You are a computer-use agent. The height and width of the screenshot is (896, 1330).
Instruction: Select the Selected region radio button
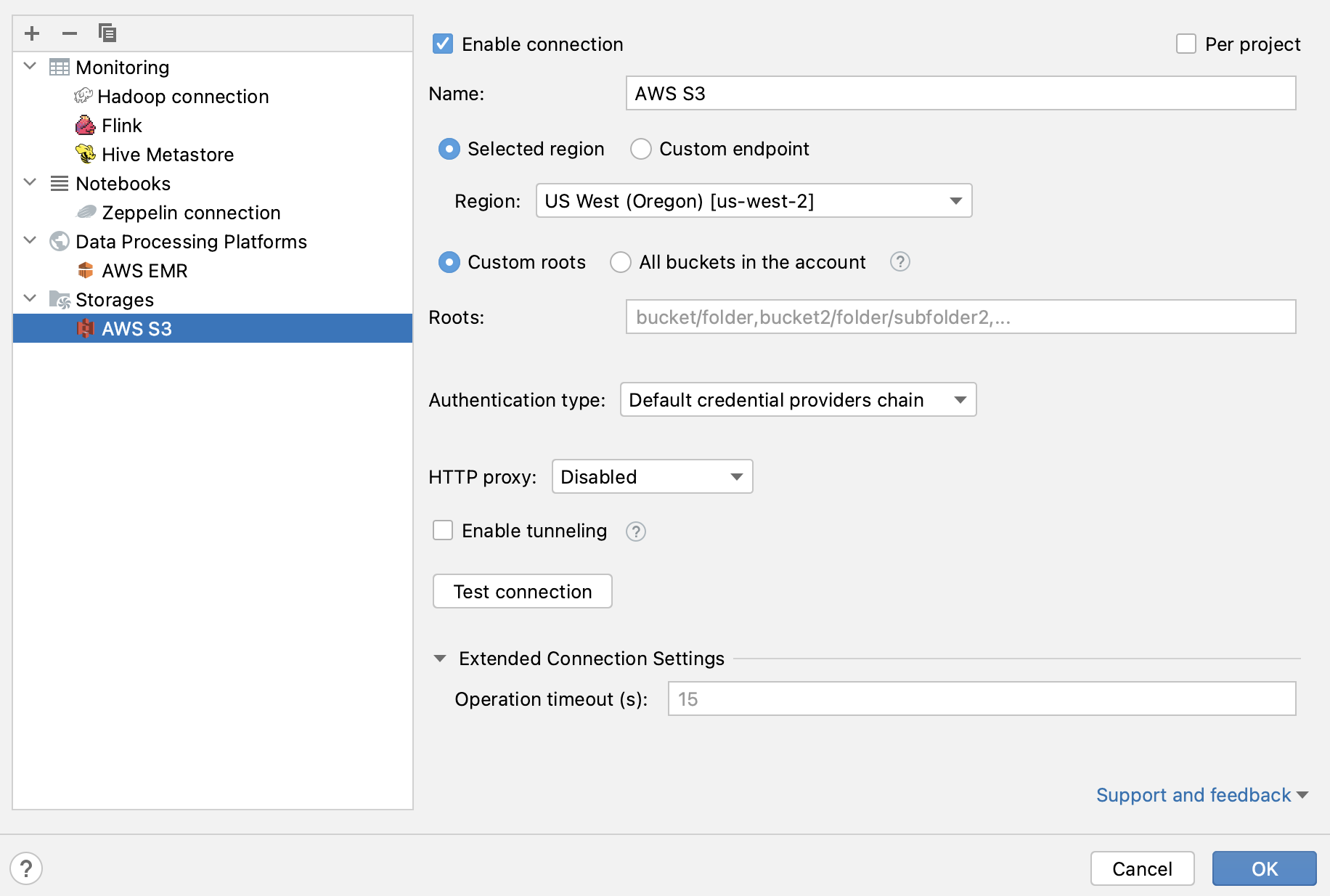(x=449, y=149)
